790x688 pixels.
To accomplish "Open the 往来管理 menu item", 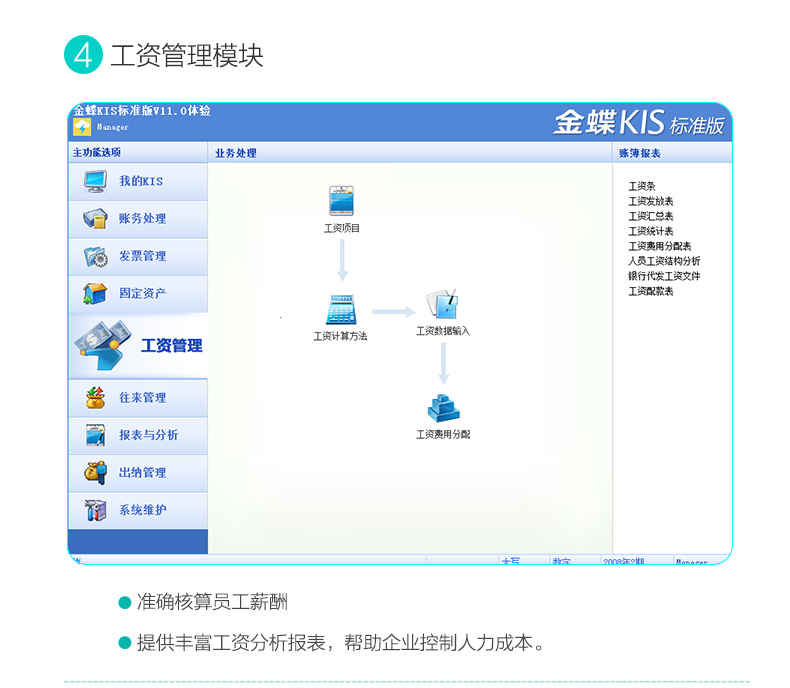I will (142, 398).
